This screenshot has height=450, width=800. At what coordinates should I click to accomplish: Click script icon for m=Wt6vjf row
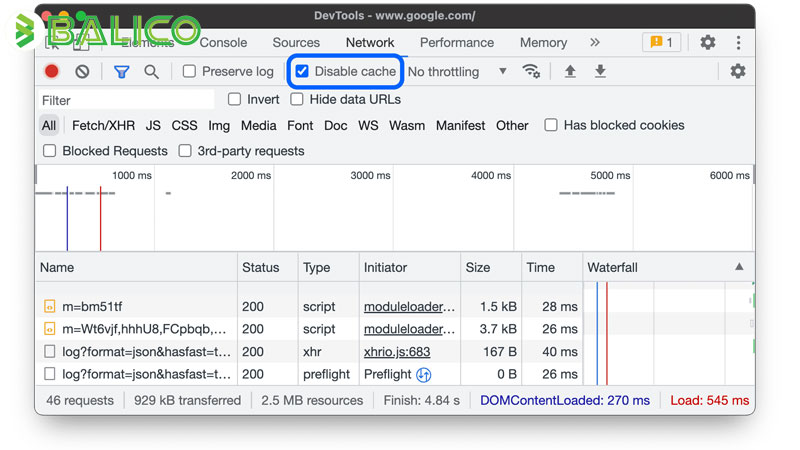point(49,329)
